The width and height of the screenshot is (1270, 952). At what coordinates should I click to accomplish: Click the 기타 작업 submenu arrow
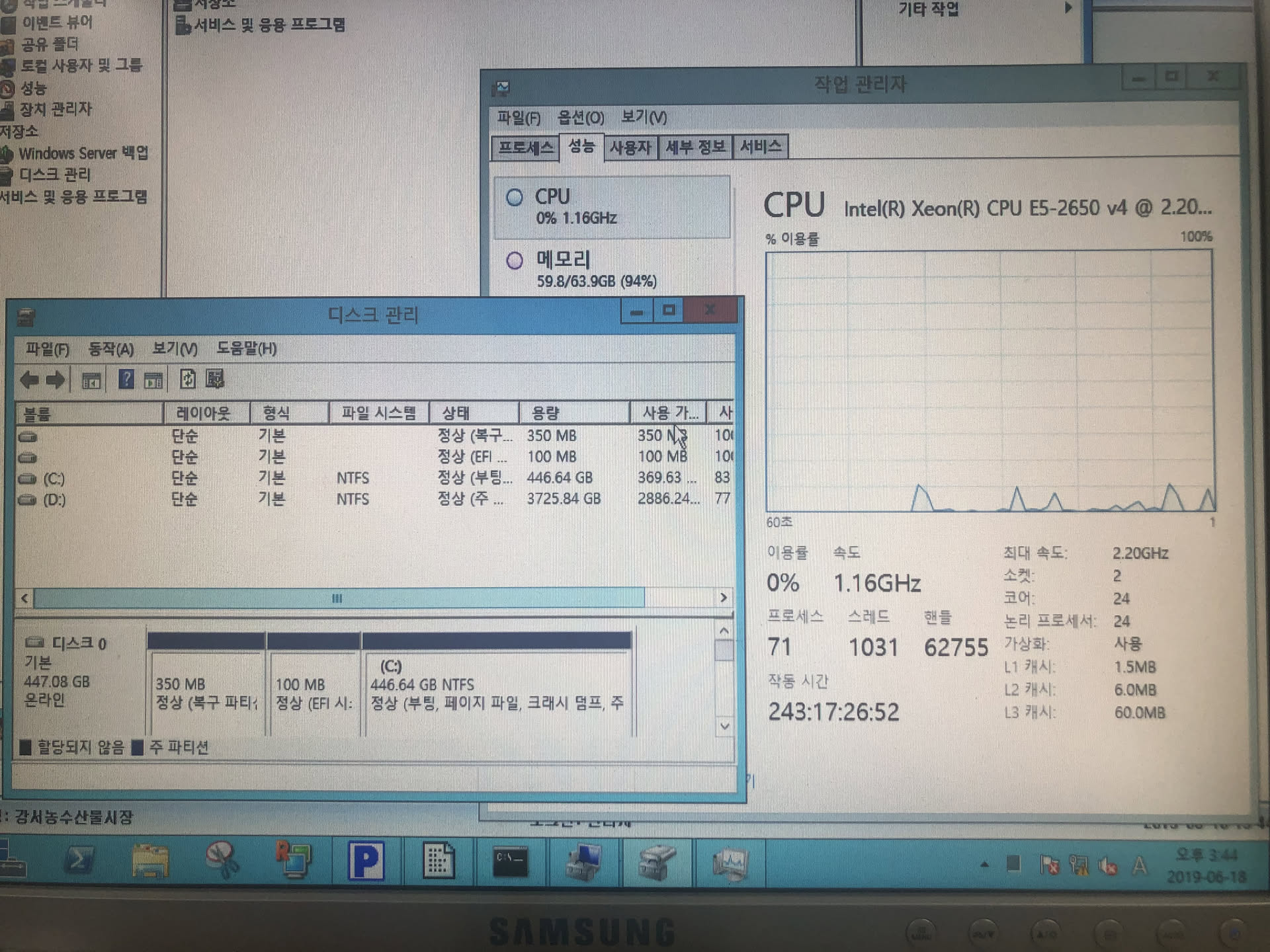coord(1068,9)
